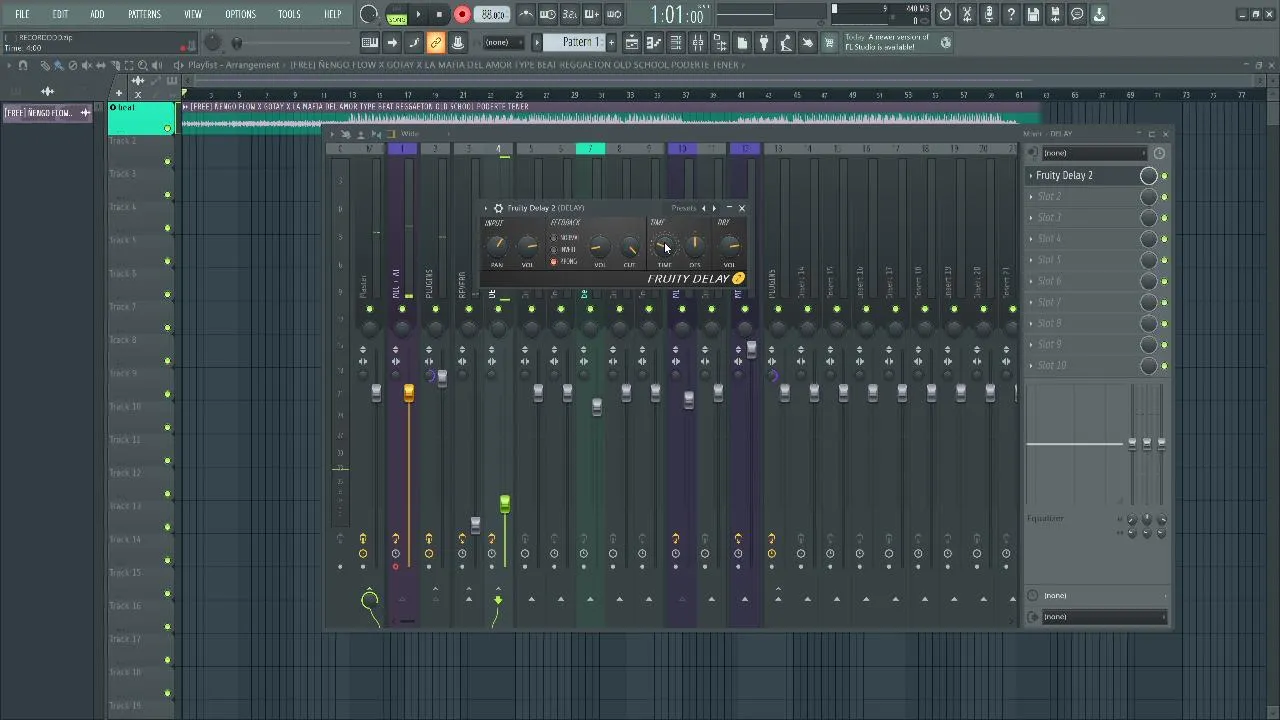Screen dimensions: 1280x720
Task: Open the project picker file icon
Action: point(742,42)
